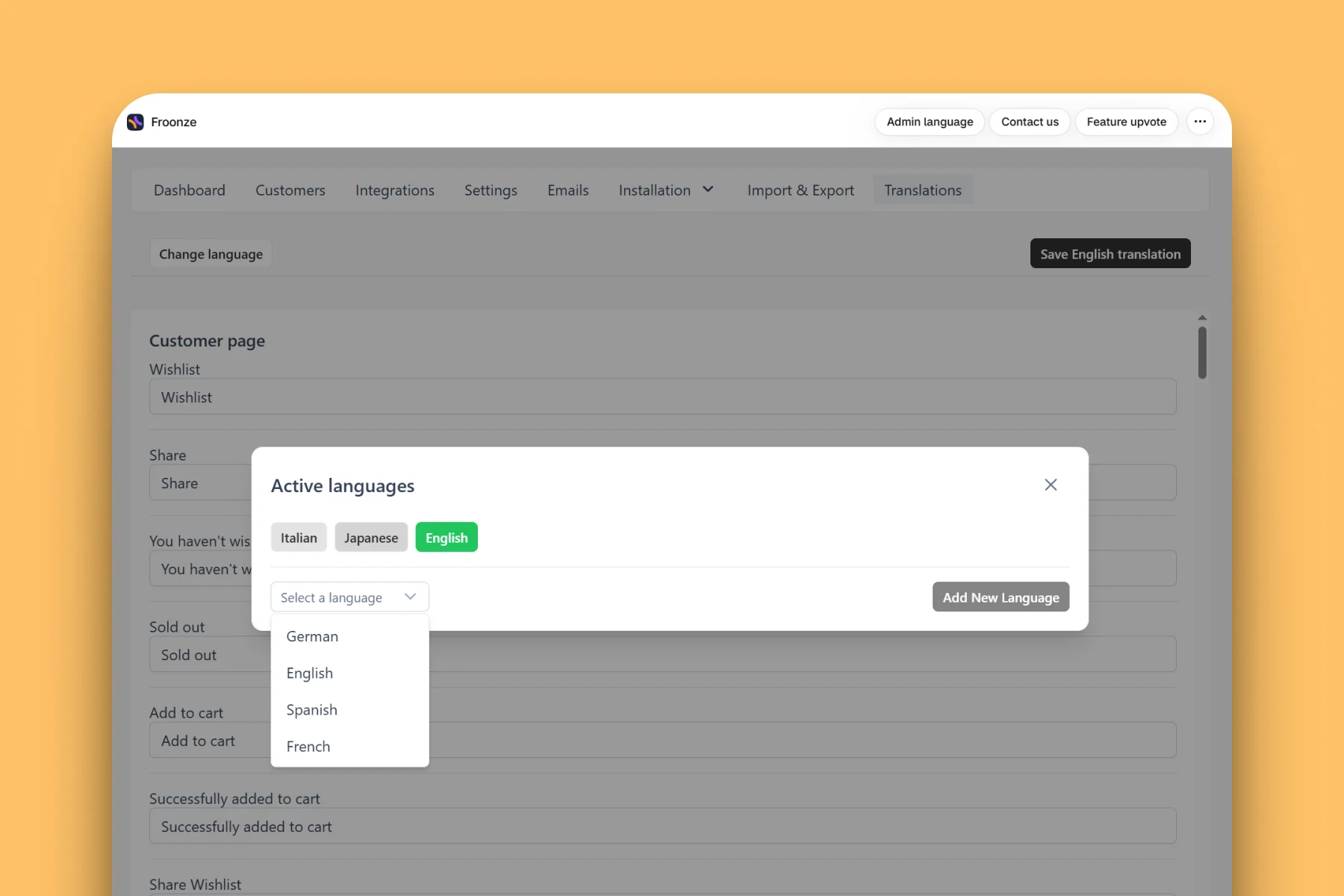
Task: Click the scrollbar up arrow
Action: click(x=1202, y=318)
